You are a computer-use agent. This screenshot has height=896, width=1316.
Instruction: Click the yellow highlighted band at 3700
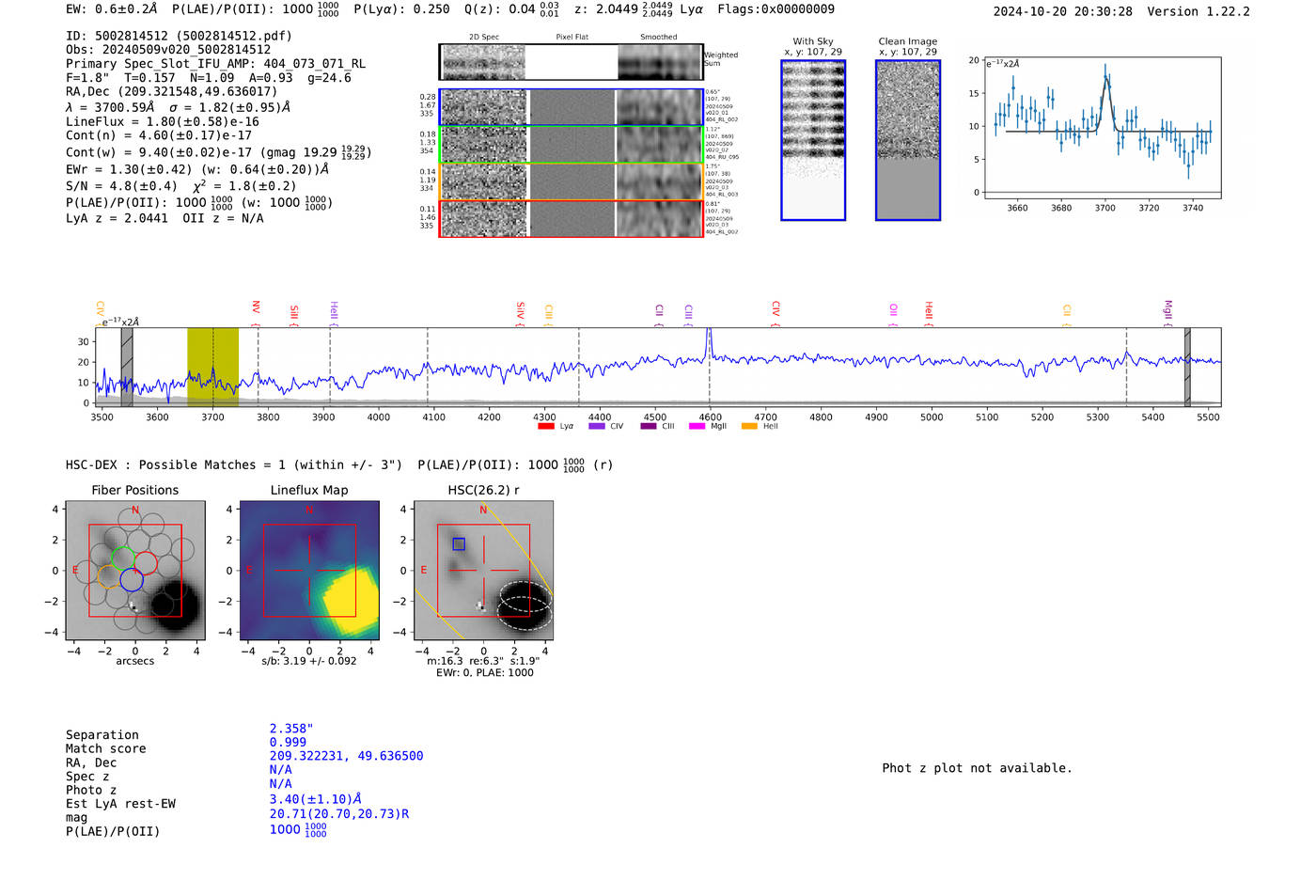point(212,367)
